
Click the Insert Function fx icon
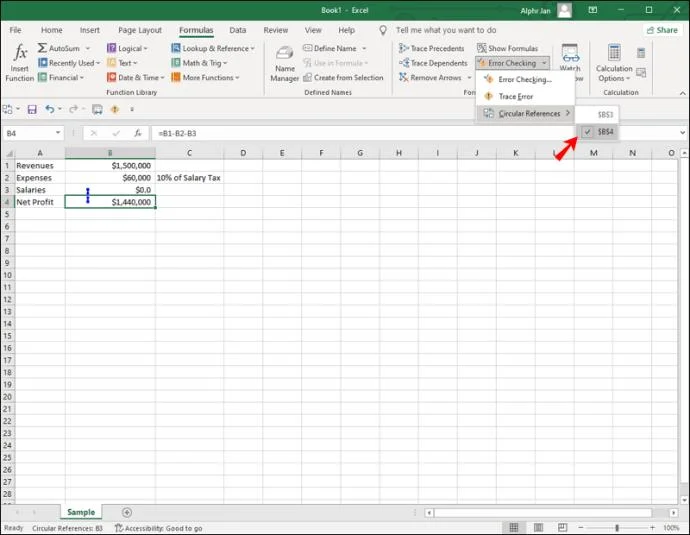pyautogui.click(x=20, y=53)
